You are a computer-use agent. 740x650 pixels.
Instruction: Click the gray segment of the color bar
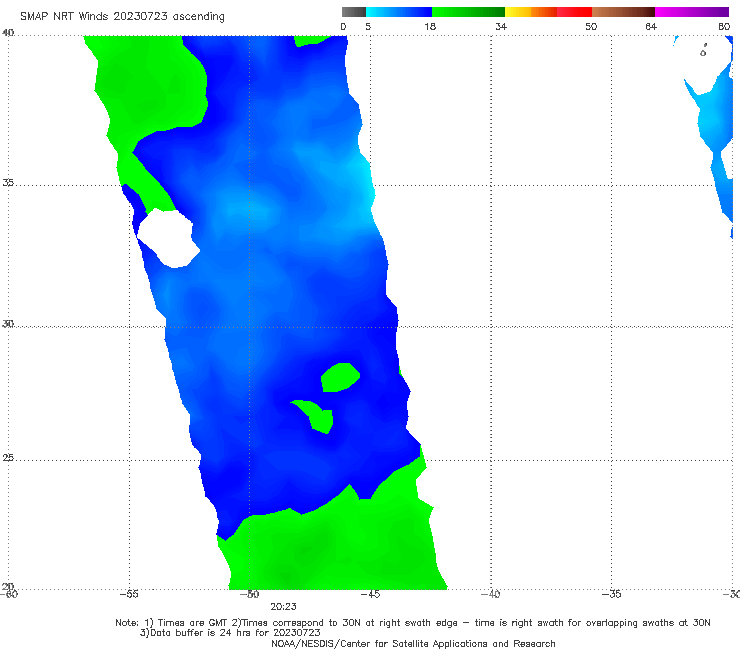(x=354, y=12)
